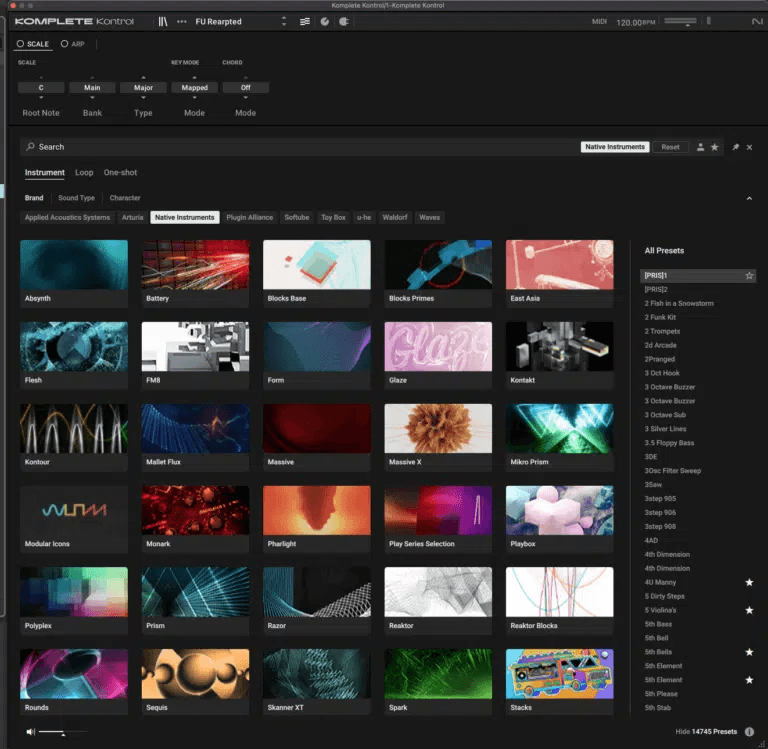Select the Arturia brand filter

tap(132, 217)
